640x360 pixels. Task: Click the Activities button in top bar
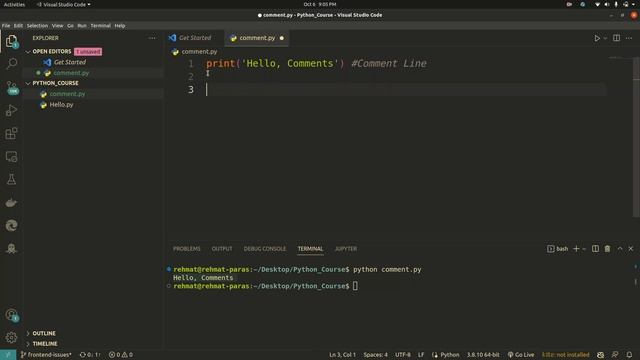(14, 4)
